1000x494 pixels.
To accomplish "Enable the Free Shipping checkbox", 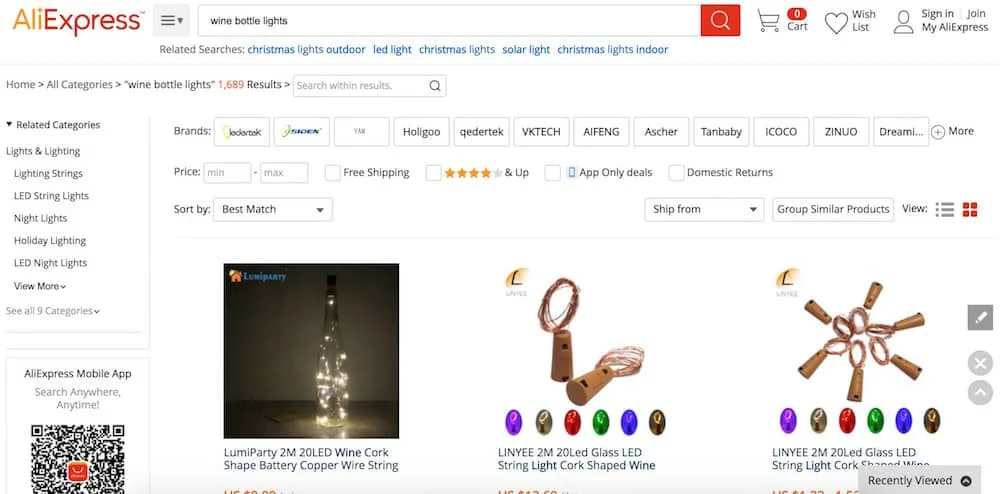I will [x=333, y=173].
